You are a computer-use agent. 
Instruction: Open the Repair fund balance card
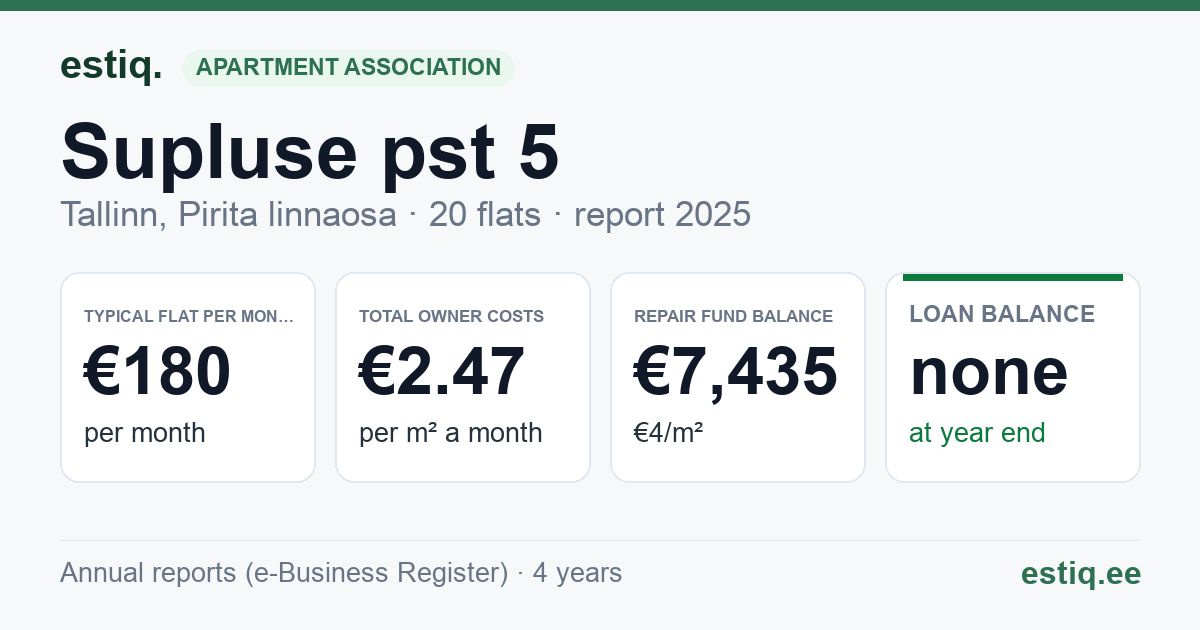738,377
